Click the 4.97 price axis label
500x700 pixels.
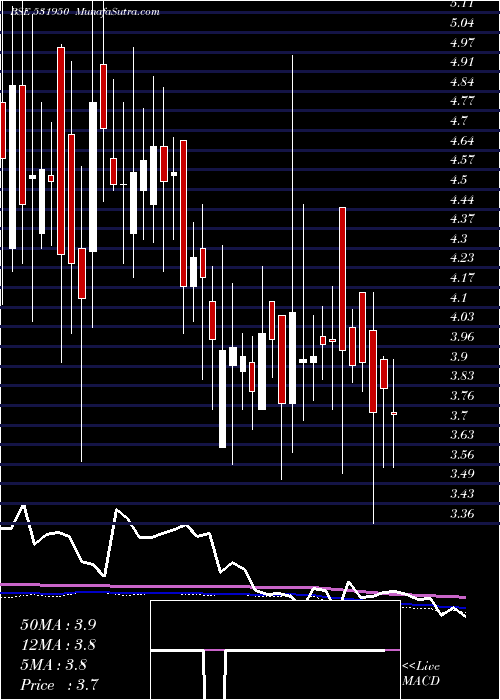pos(462,42)
